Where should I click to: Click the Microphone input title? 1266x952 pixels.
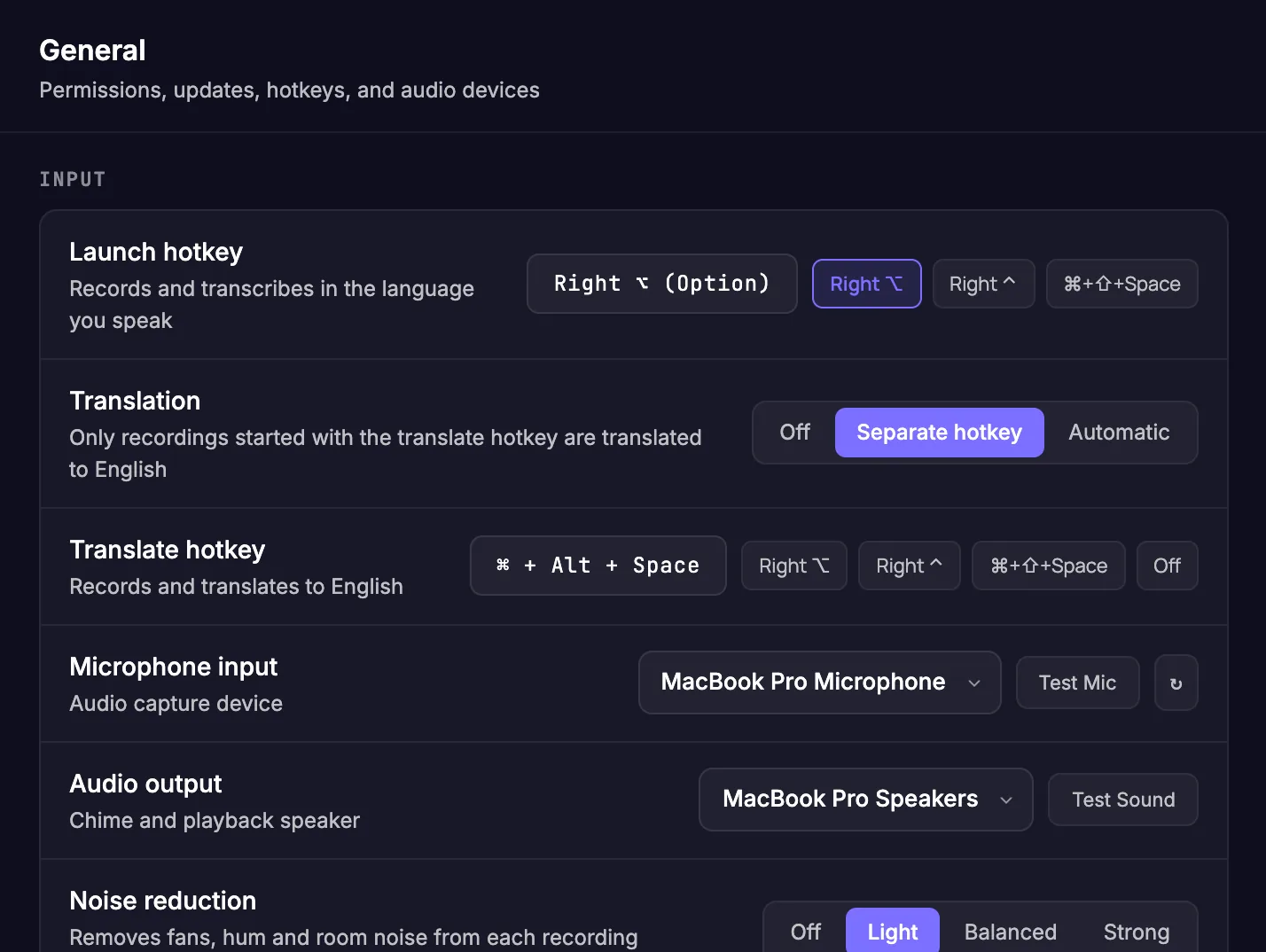click(x=174, y=667)
